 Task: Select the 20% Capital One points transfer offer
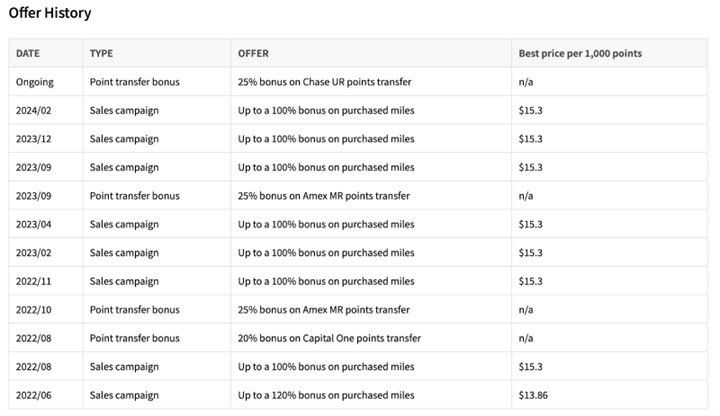(x=329, y=338)
